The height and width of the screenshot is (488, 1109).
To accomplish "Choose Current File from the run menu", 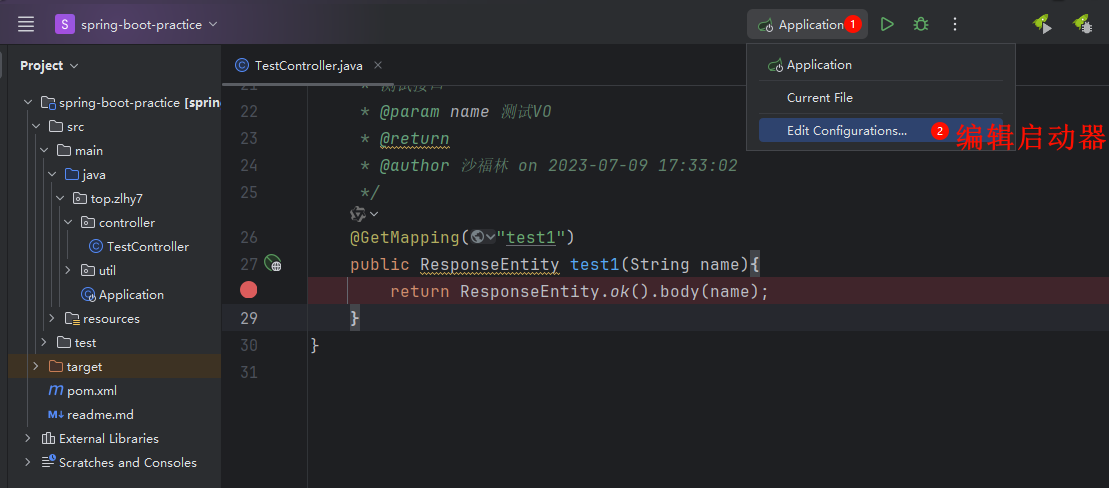I will (x=819, y=98).
